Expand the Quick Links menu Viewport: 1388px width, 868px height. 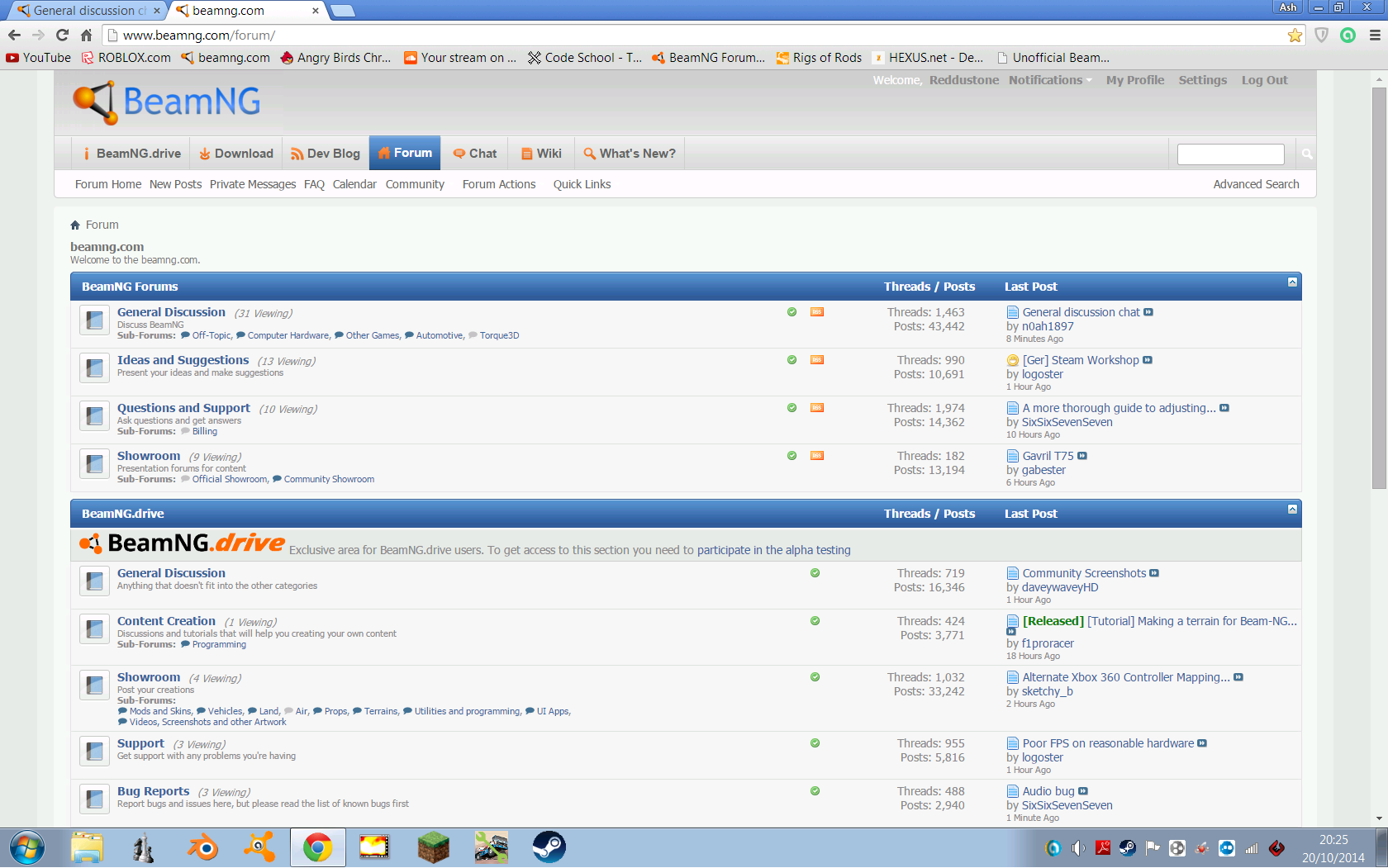click(583, 184)
